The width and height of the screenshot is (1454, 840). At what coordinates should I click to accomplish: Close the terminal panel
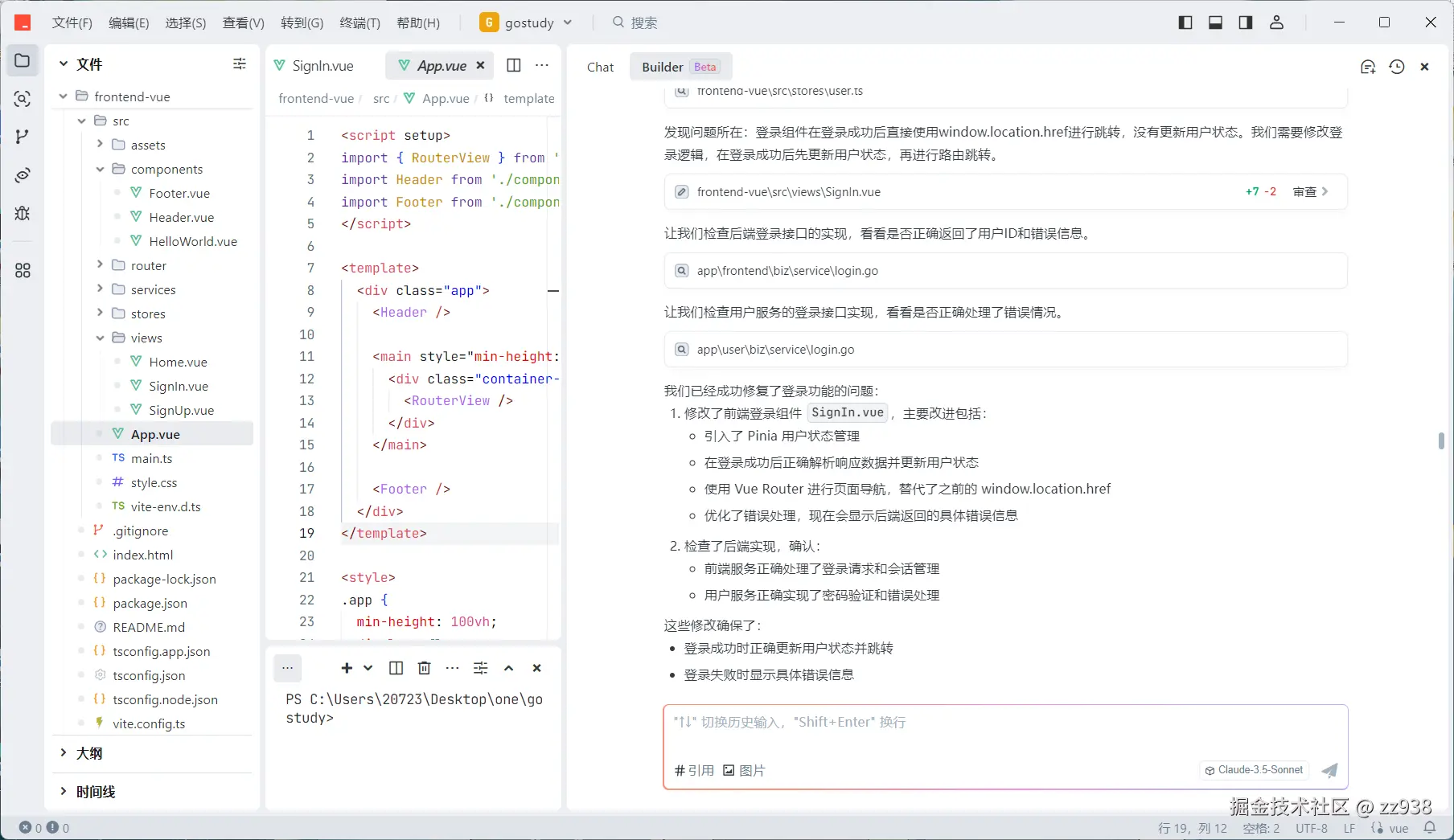537,668
